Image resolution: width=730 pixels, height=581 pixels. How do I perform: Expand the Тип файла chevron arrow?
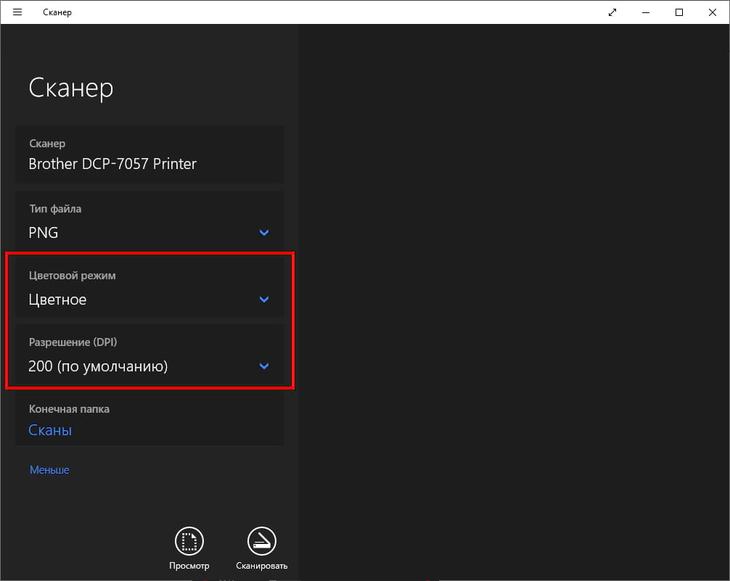[264, 233]
